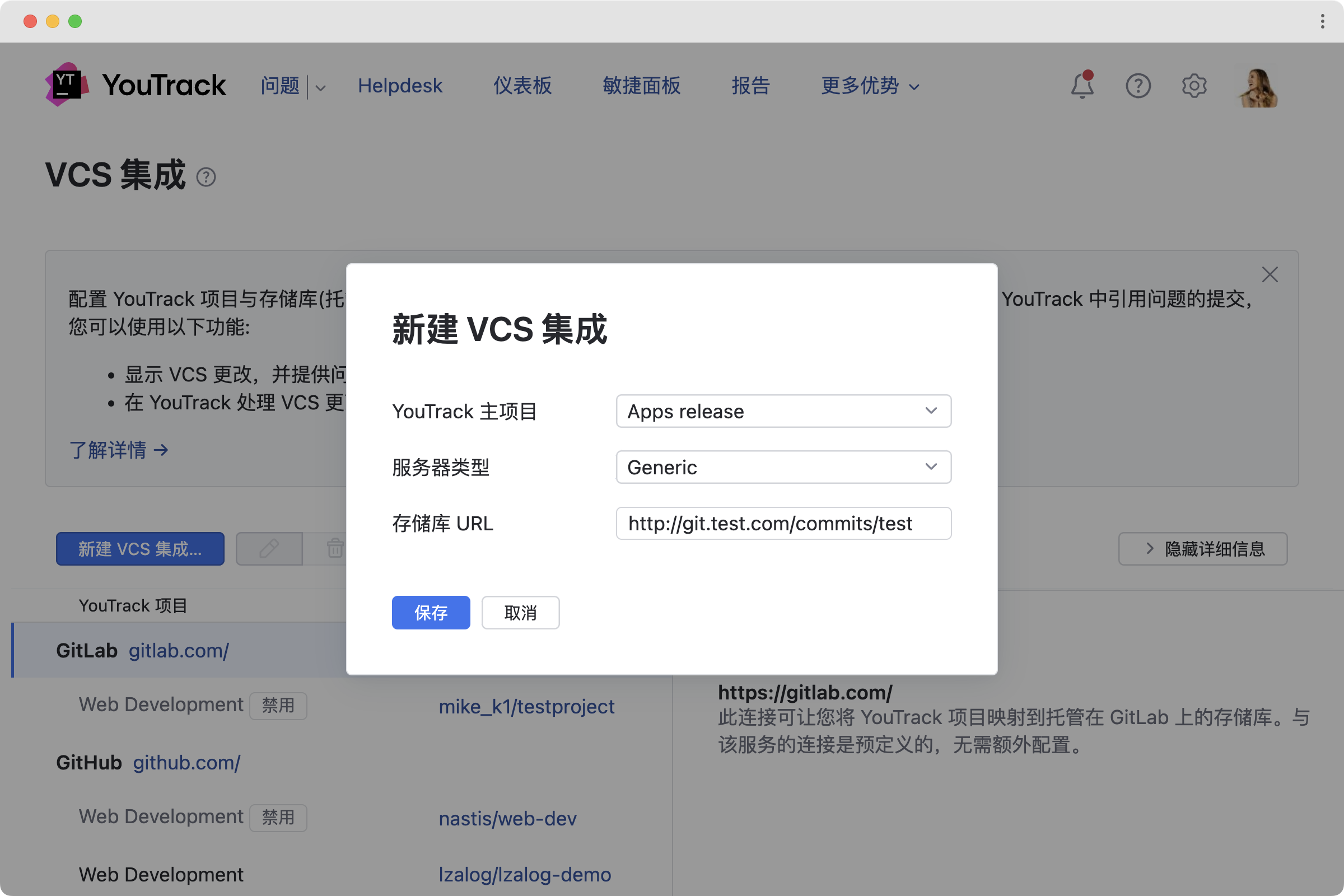Expand the 服务器类型 Generic dropdown
Image resolution: width=1344 pixels, height=896 pixels.
click(783, 467)
